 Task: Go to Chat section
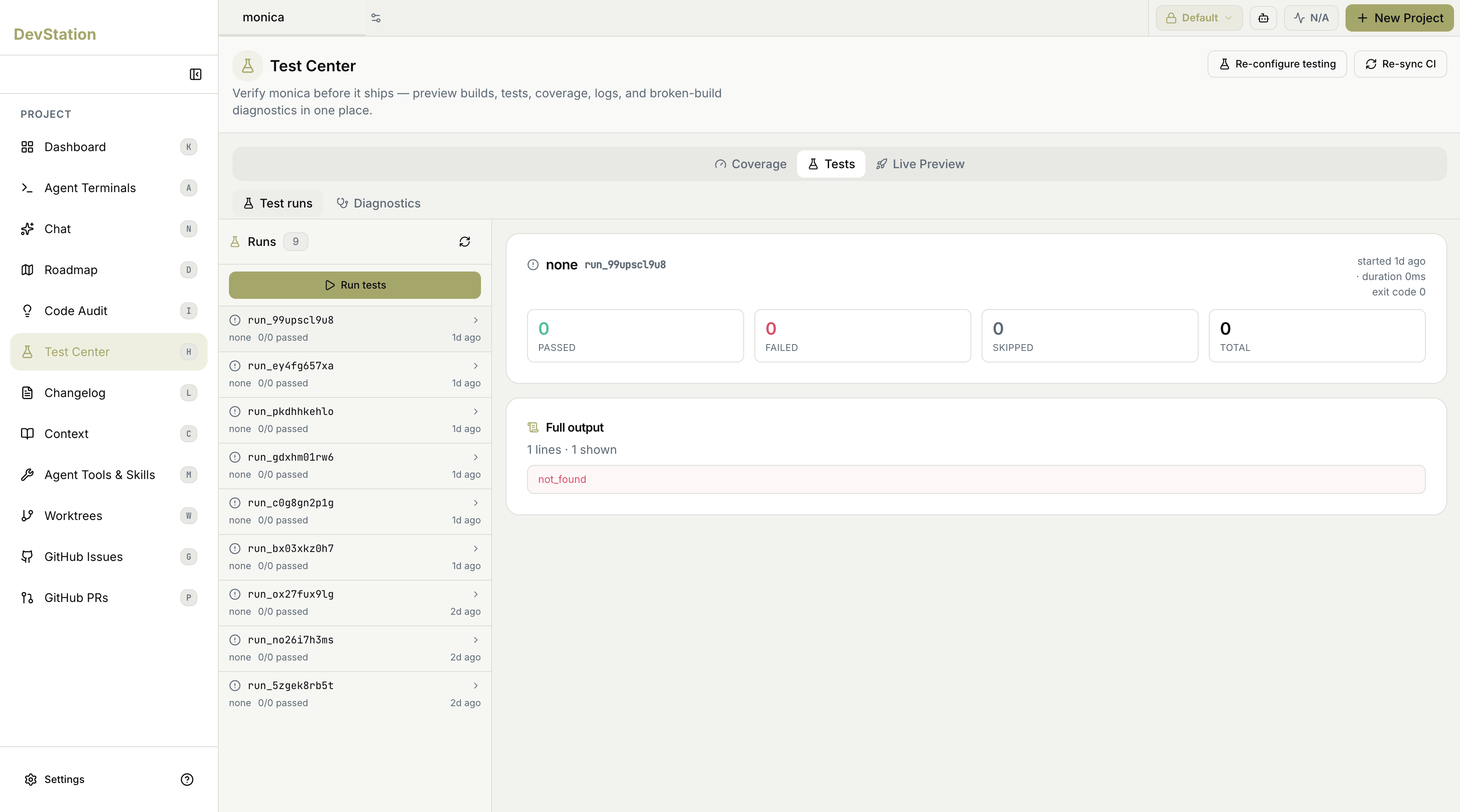coord(109,229)
